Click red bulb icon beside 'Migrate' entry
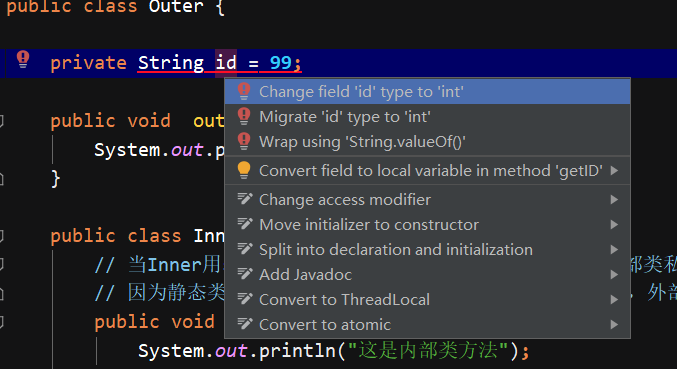 coord(244,117)
